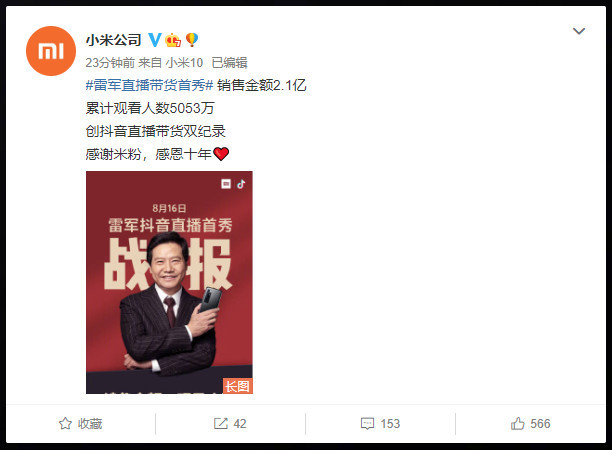Click the like count 566
The width and height of the screenshot is (612, 450).
(540, 423)
